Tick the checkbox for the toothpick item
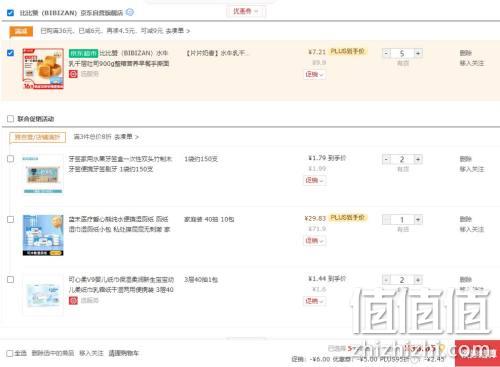 pyautogui.click(x=10, y=159)
